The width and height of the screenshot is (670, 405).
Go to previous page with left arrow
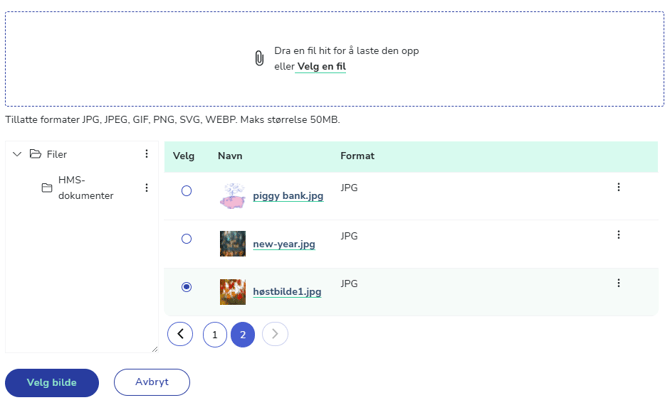[180, 334]
